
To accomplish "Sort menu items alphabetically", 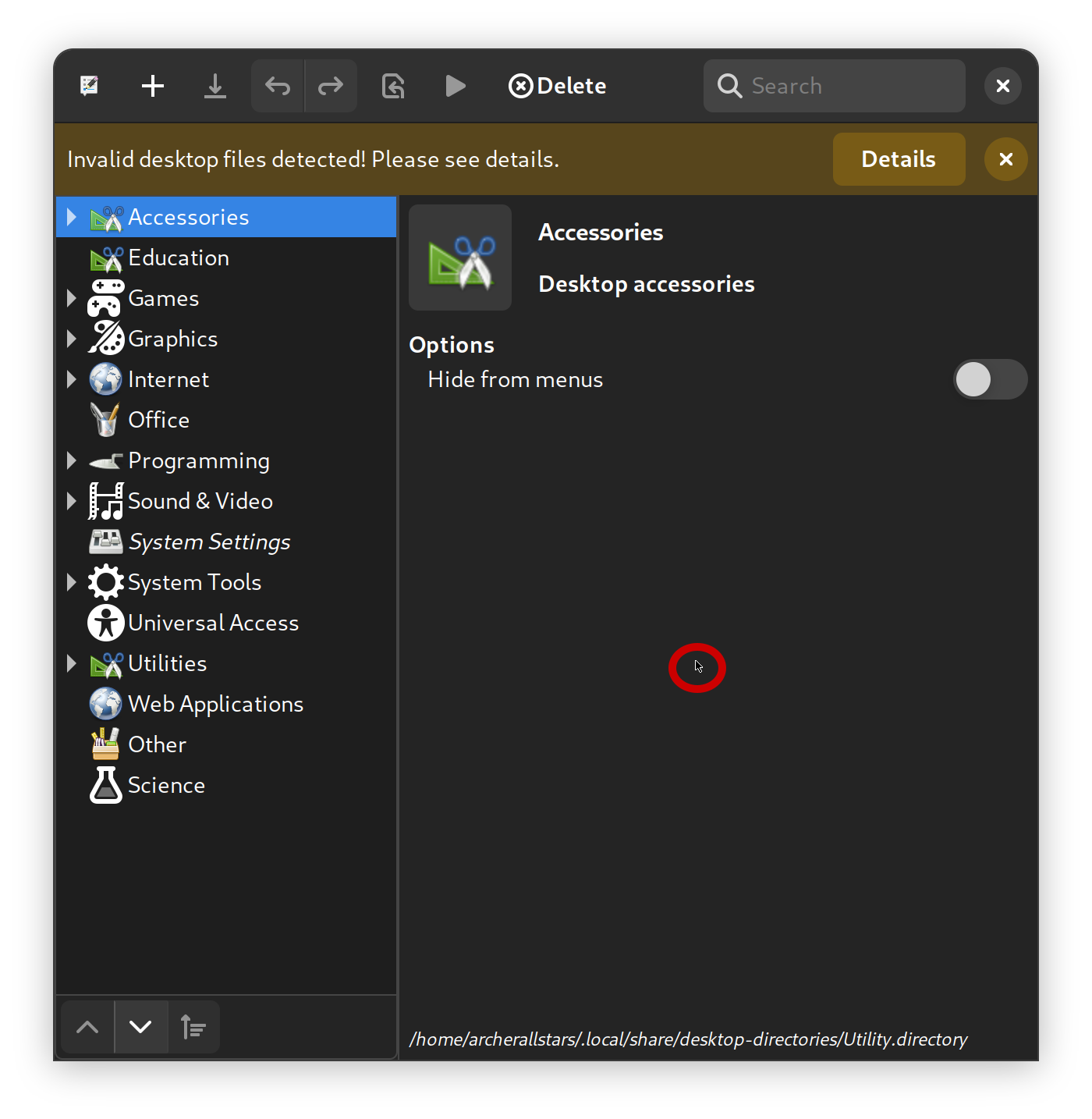I will (193, 1027).
